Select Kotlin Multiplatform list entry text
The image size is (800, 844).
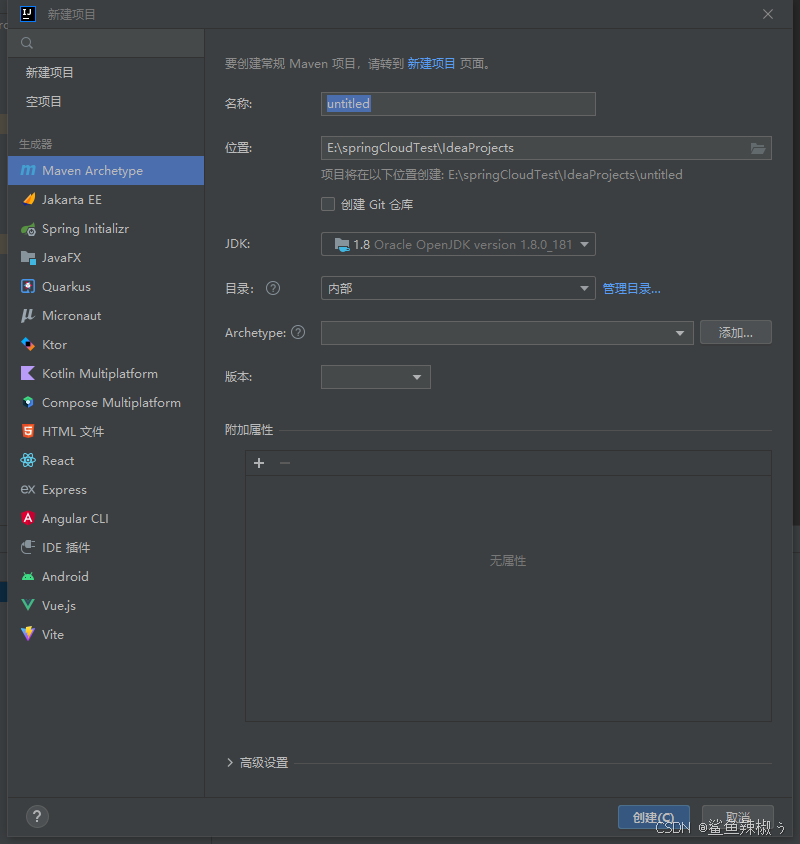pos(100,374)
